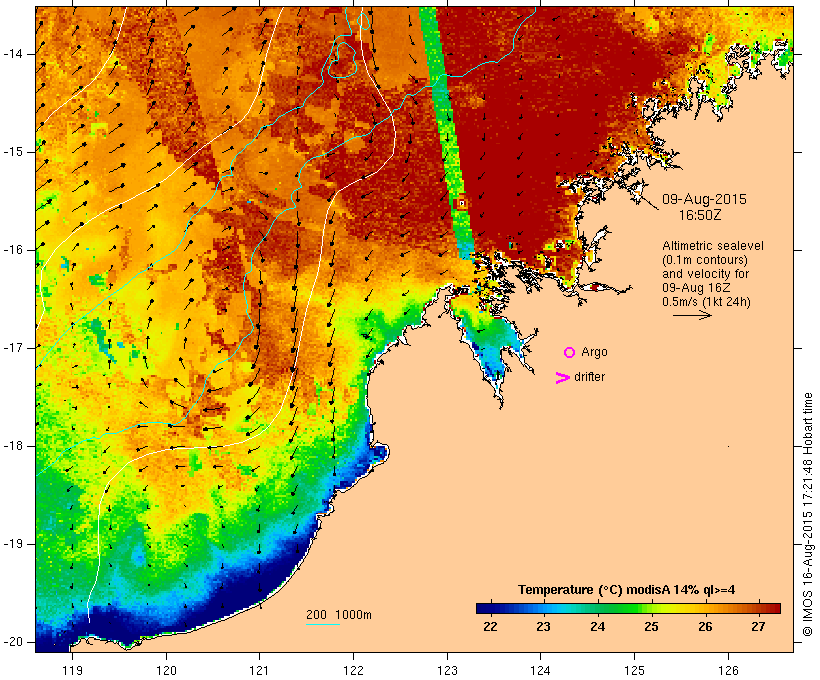Click longitude axis label 119
This screenshot has width=820, height=680.
[72, 671]
